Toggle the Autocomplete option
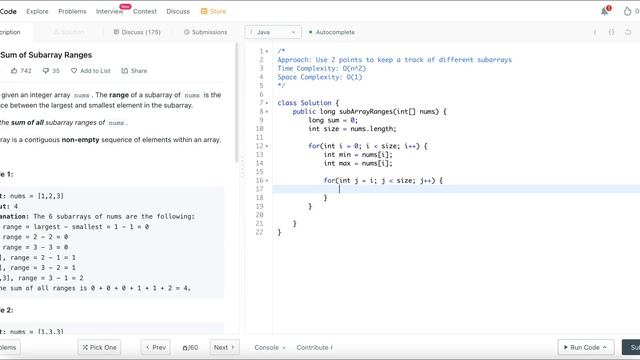 click(x=332, y=32)
